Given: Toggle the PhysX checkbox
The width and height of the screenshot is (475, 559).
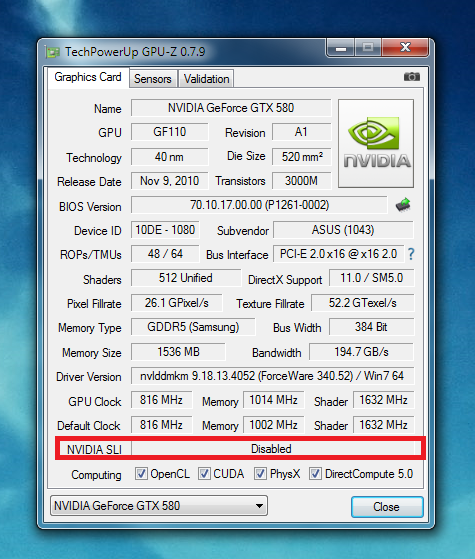Looking at the screenshot, I should coord(260,474).
